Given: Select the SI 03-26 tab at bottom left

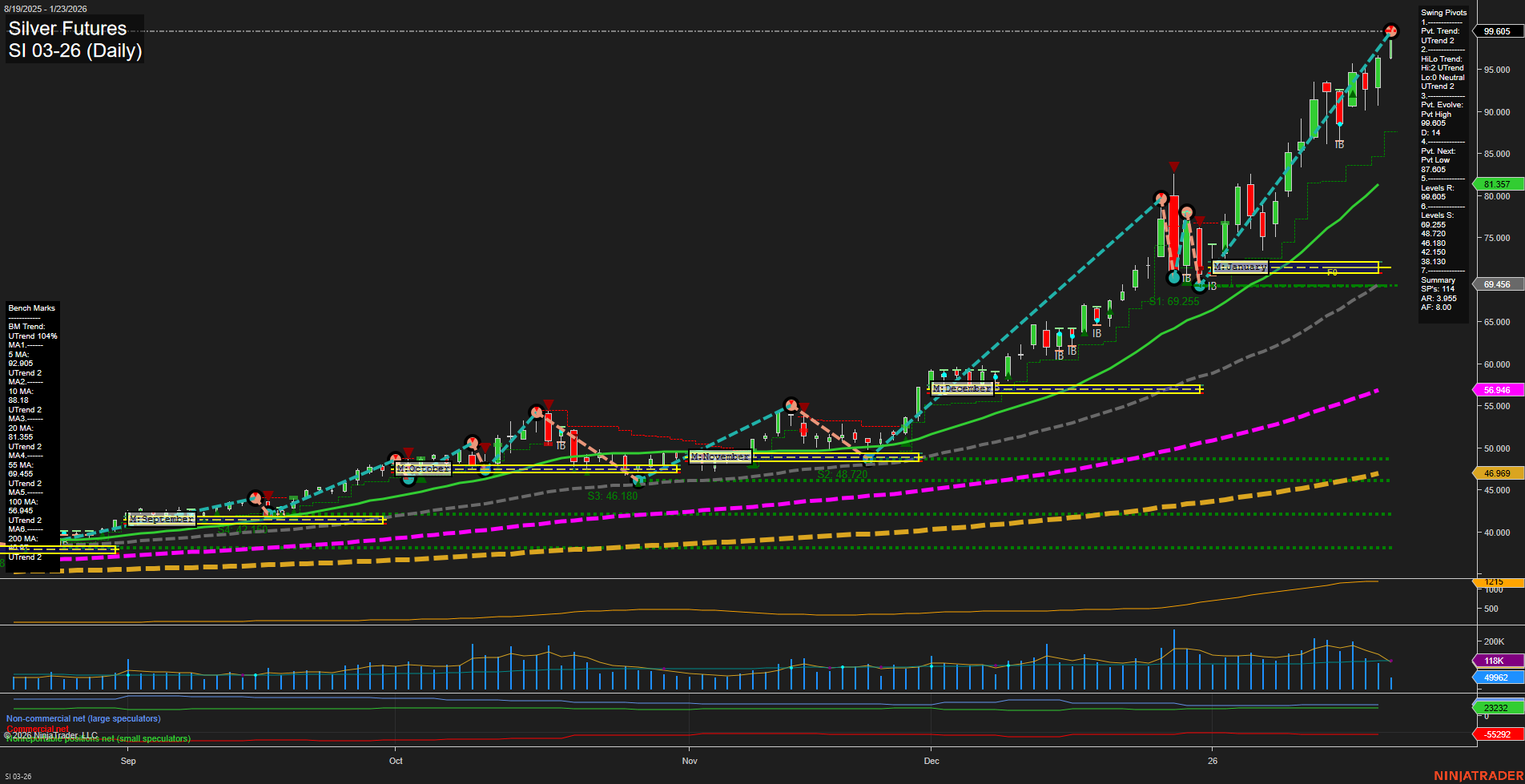Looking at the screenshot, I should (x=20, y=775).
